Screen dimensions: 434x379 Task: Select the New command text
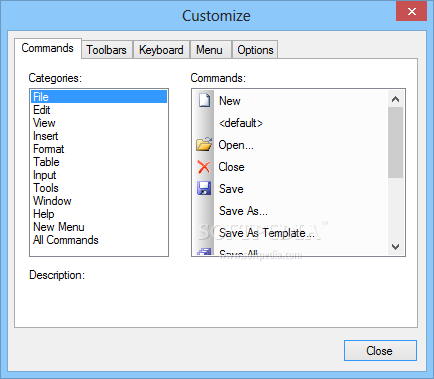click(x=230, y=101)
